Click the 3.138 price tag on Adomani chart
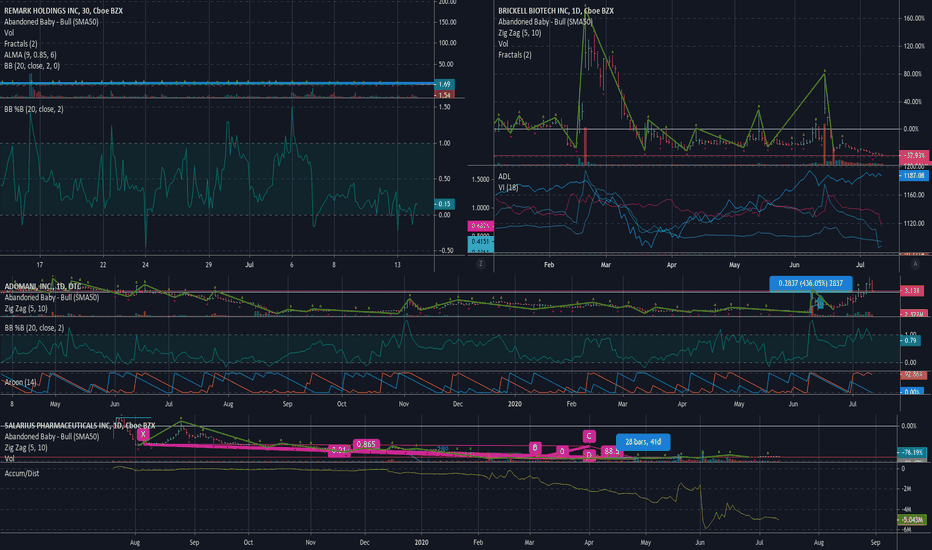The height and width of the screenshot is (550, 932). click(x=912, y=291)
